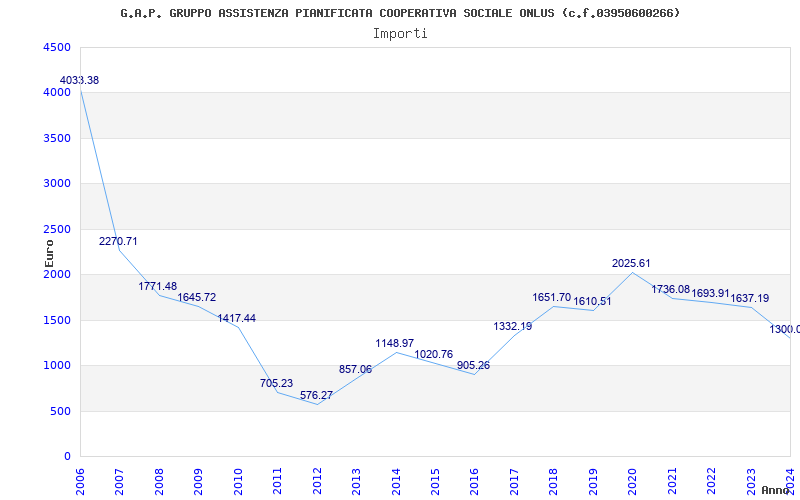Click the 4033.38 data label for 2006
The width and height of the screenshot is (800, 500).
click(x=80, y=80)
